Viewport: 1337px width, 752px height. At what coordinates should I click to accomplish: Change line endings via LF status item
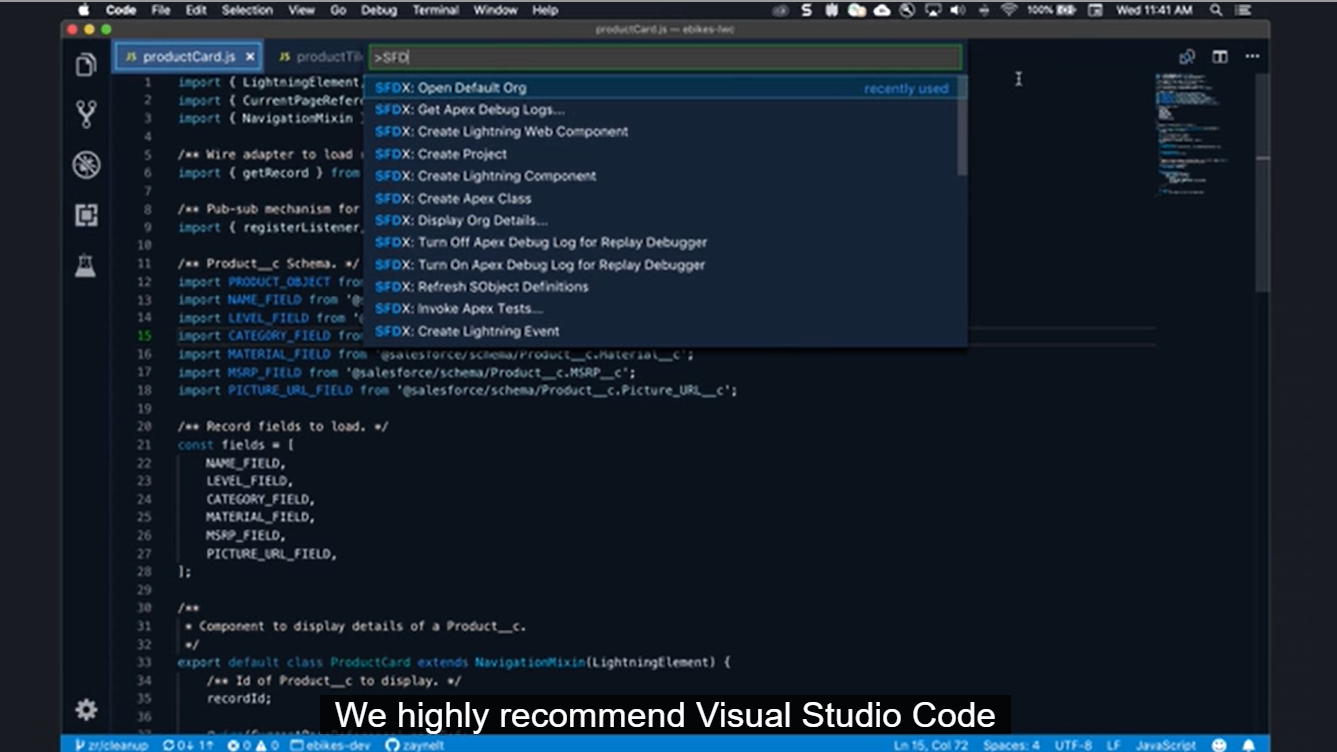[1113, 744]
